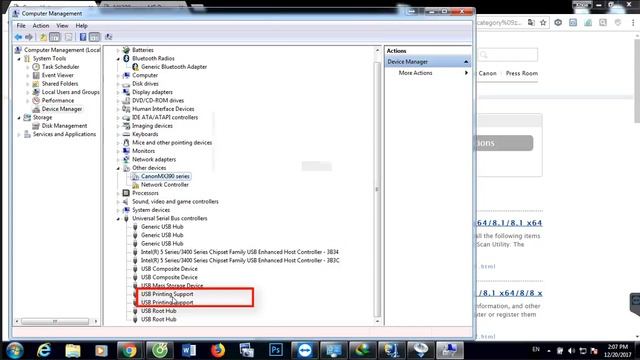Click the Forward arrow in toolbar

coord(29,37)
